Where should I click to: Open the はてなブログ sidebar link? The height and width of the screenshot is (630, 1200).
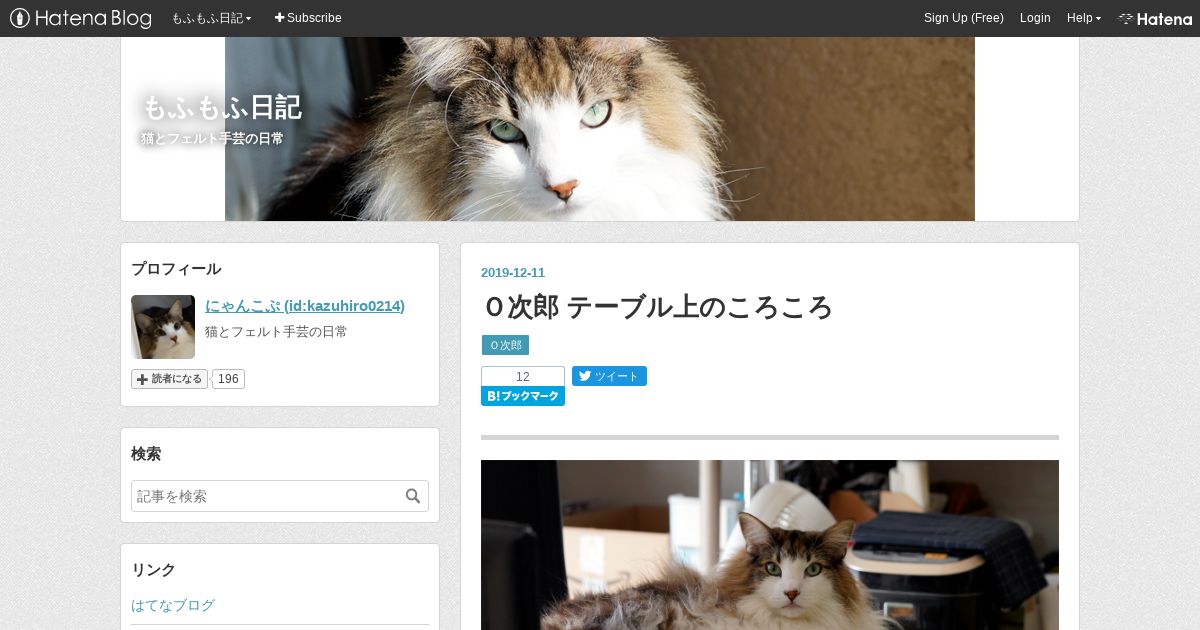[173, 605]
